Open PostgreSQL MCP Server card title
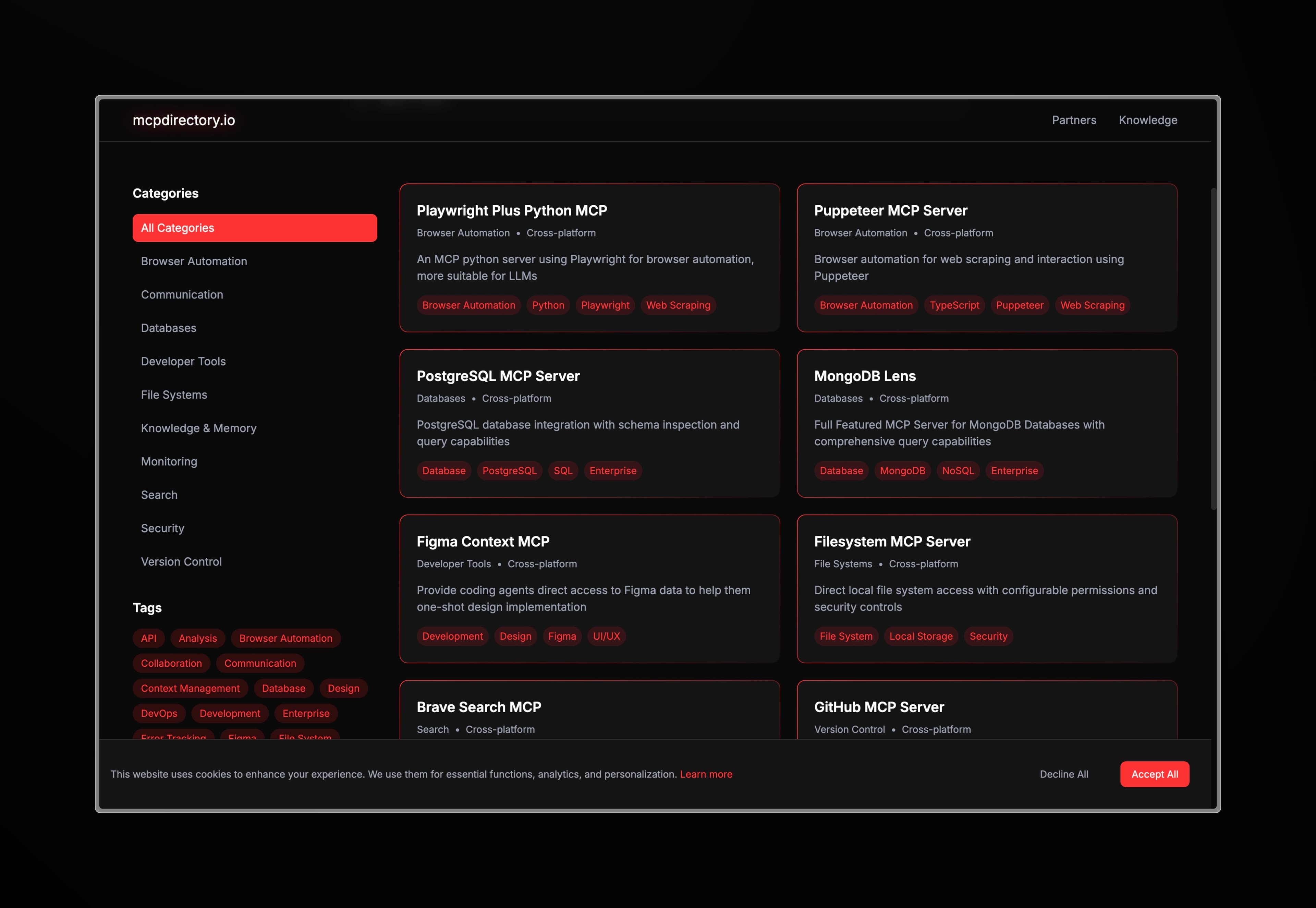The height and width of the screenshot is (908, 1316). click(x=498, y=376)
